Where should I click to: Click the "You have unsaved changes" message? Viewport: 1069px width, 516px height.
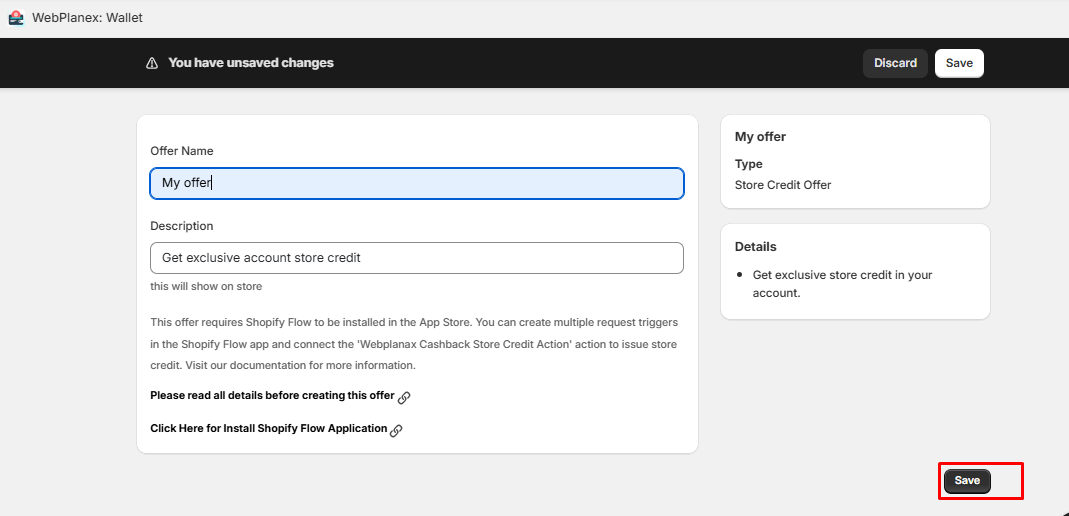point(251,63)
